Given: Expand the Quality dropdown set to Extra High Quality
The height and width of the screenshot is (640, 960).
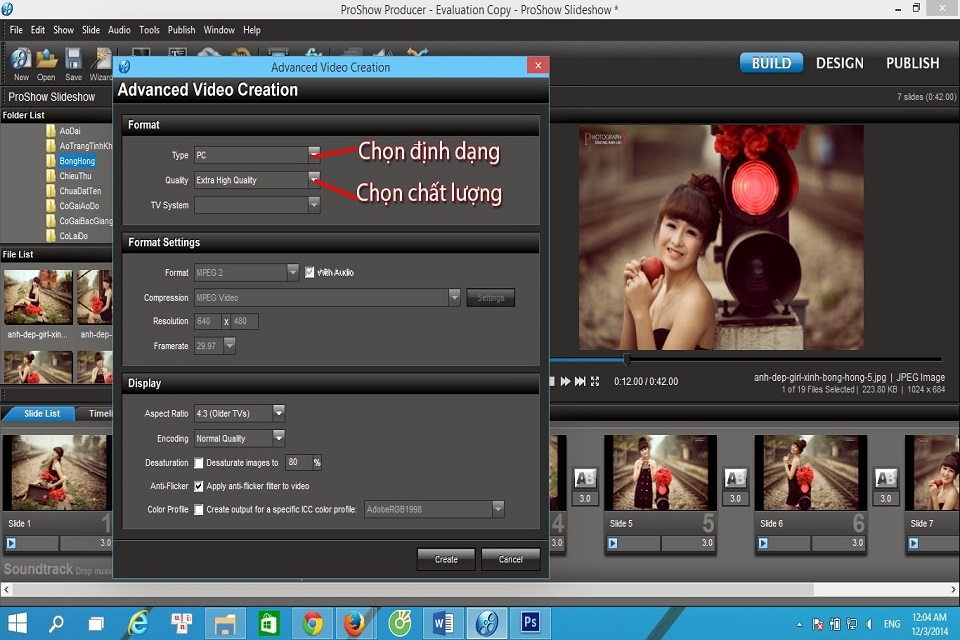Looking at the screenshot, I should tap(314, 179).
